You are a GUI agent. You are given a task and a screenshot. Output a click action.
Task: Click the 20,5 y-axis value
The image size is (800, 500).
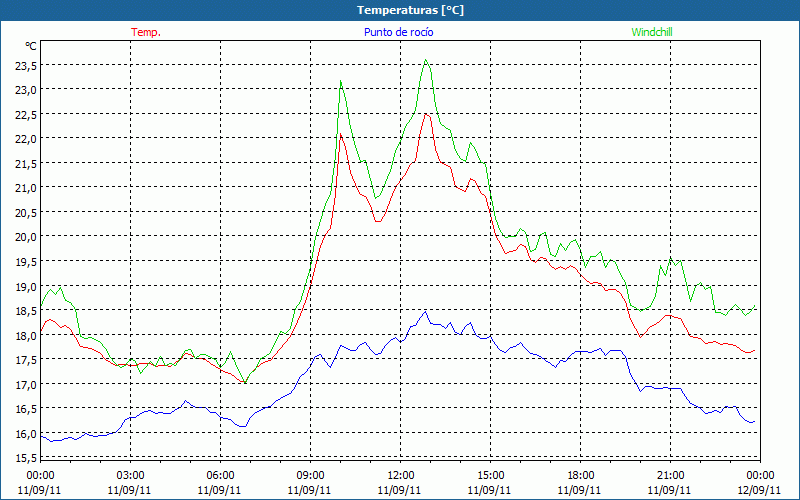coord(26,213)
